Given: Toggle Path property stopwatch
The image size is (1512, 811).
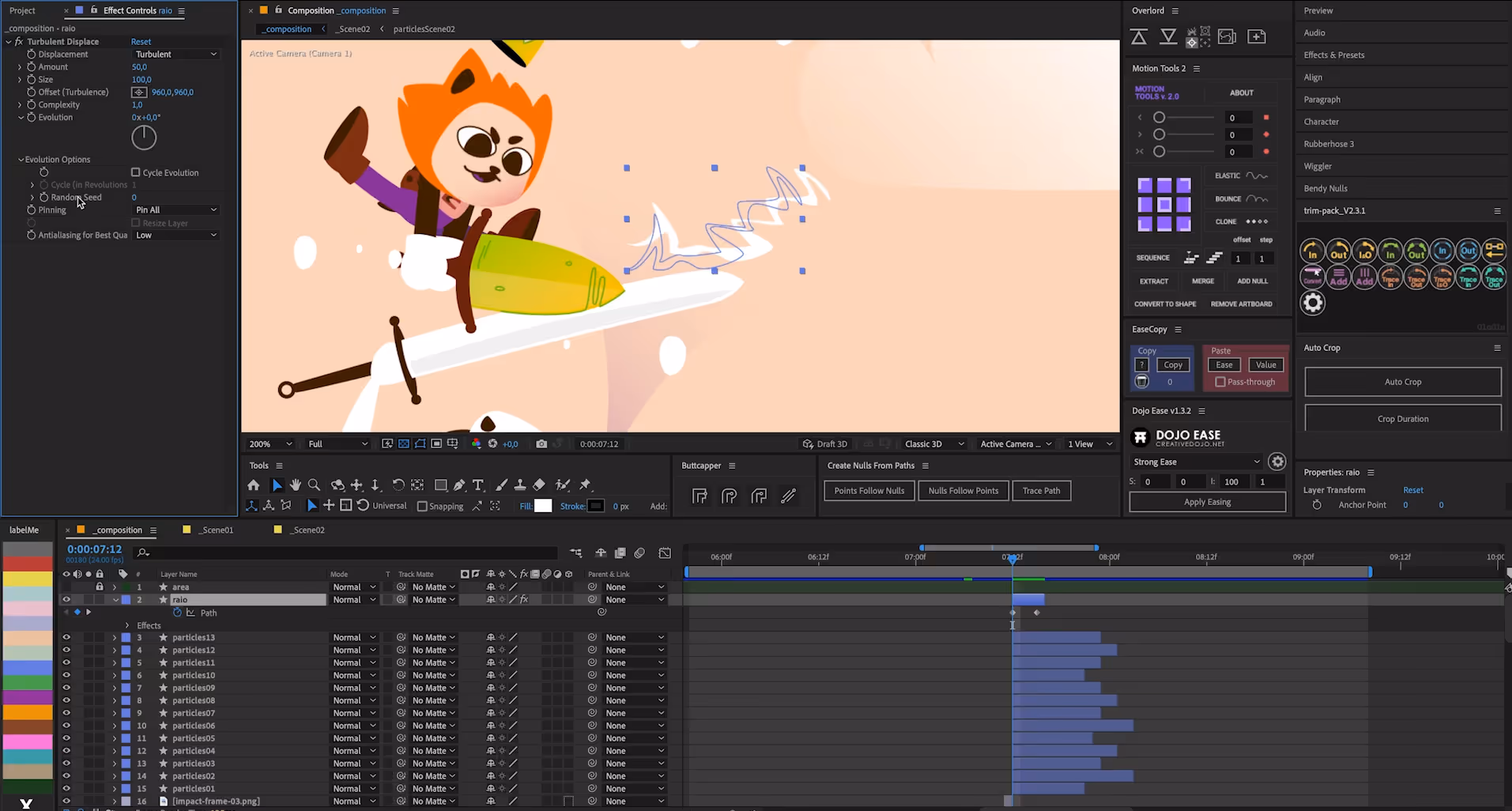Looking at the screenshot, I should pos(178,613).
